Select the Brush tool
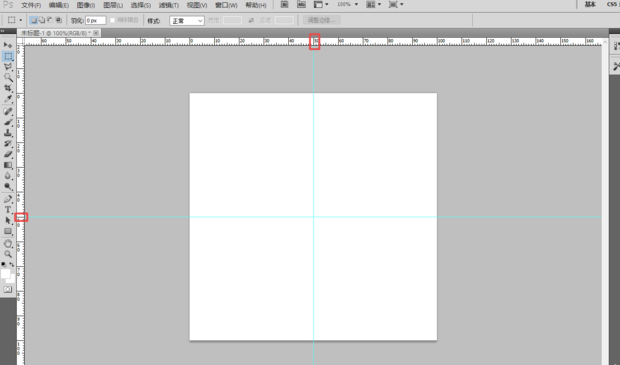Viewport: 620px width, 365px height. point(8,122)
